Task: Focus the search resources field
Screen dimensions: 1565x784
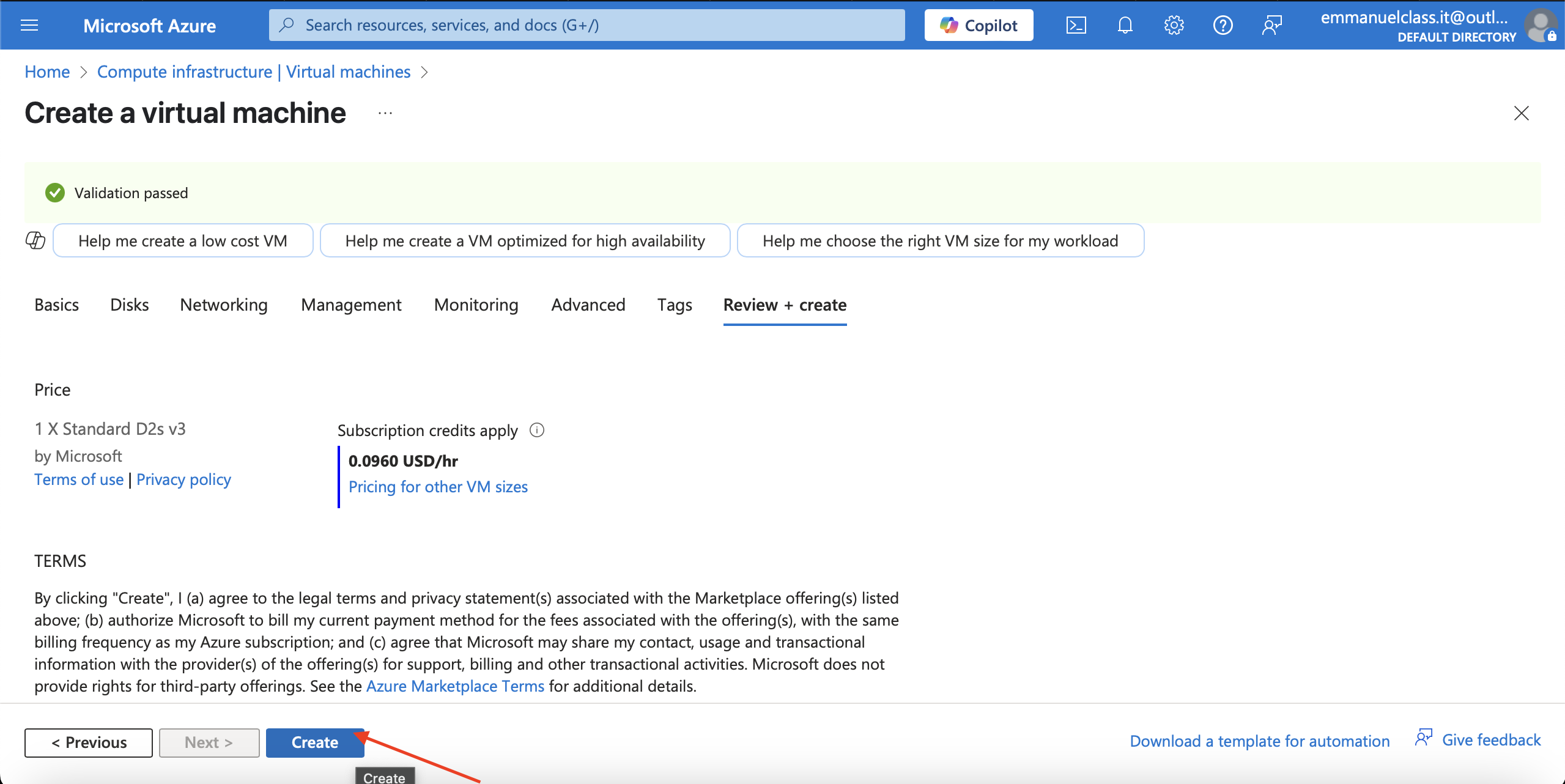Action: [x=586, y=25]
